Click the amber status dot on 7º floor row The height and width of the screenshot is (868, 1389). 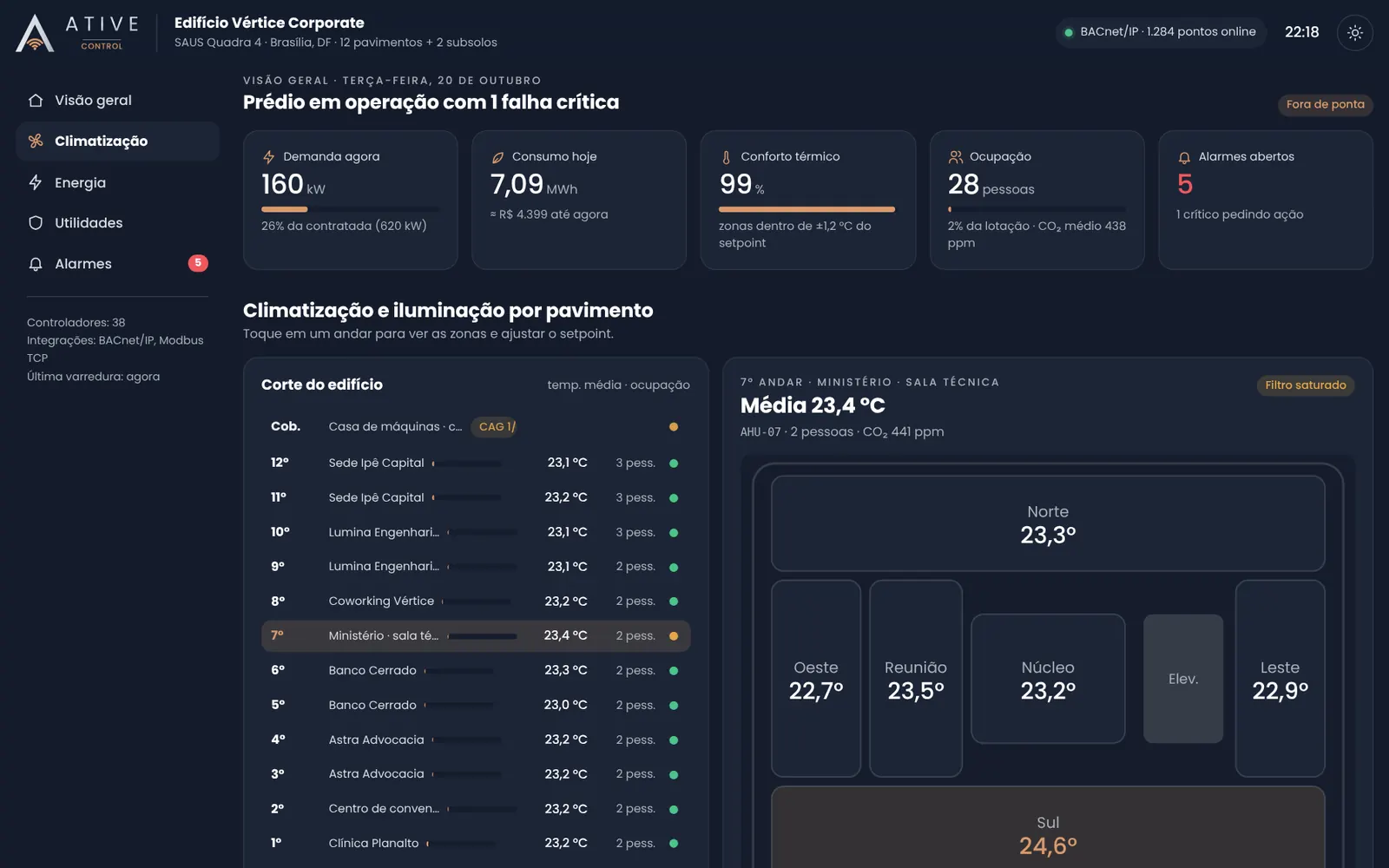point(674,636)
